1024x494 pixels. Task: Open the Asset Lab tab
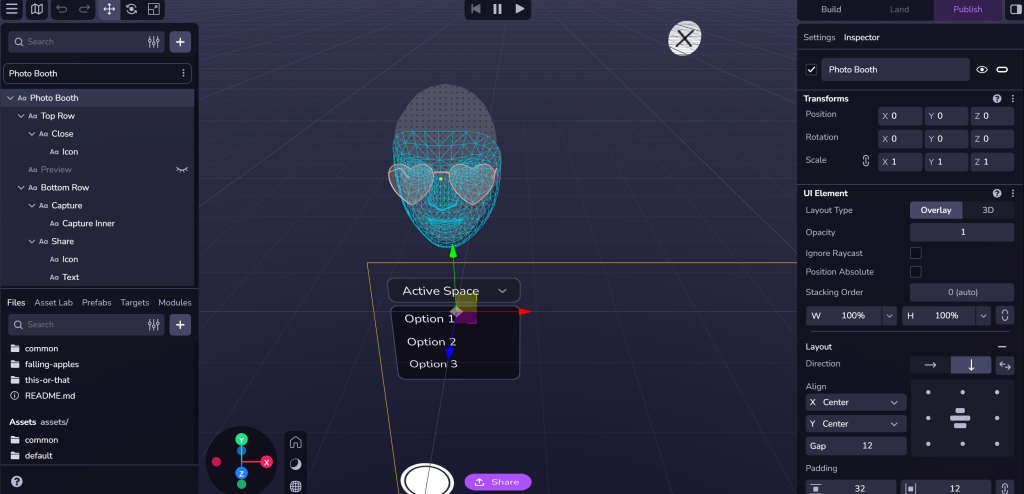coord(53,302)
